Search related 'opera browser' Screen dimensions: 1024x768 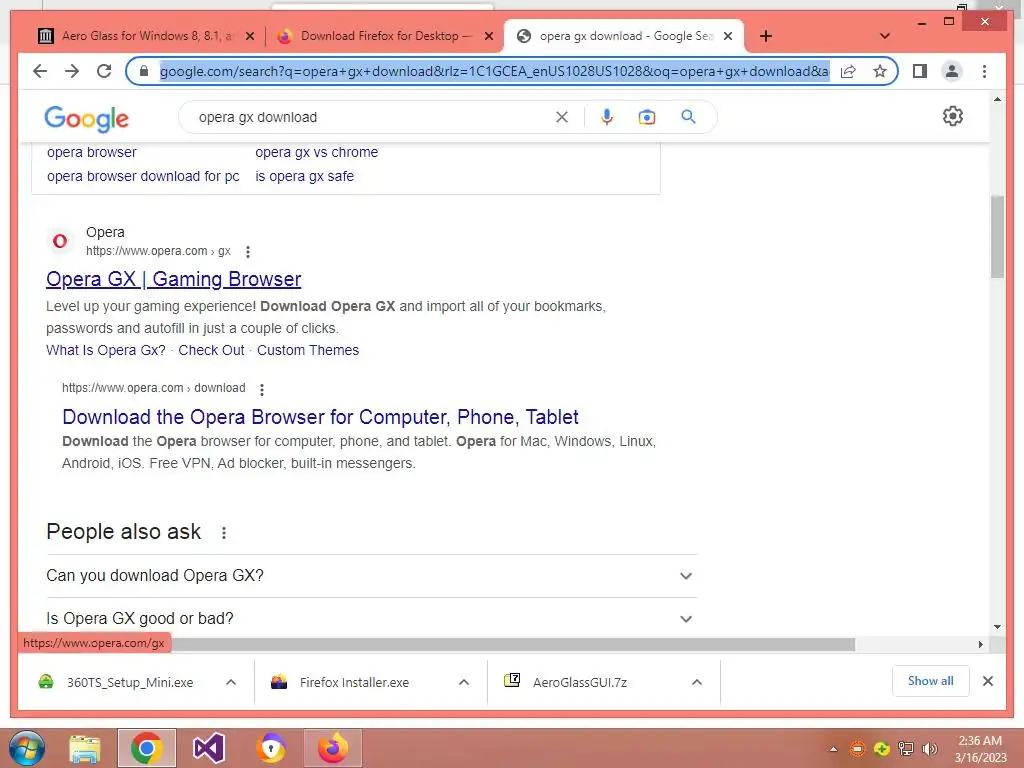click(x=91, y=152)
